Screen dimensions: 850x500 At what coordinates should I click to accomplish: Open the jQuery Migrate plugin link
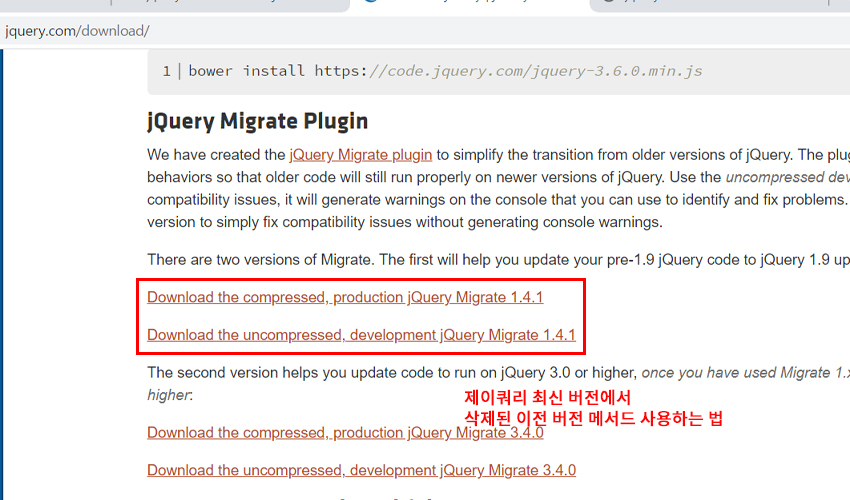(x=360, y=155)
